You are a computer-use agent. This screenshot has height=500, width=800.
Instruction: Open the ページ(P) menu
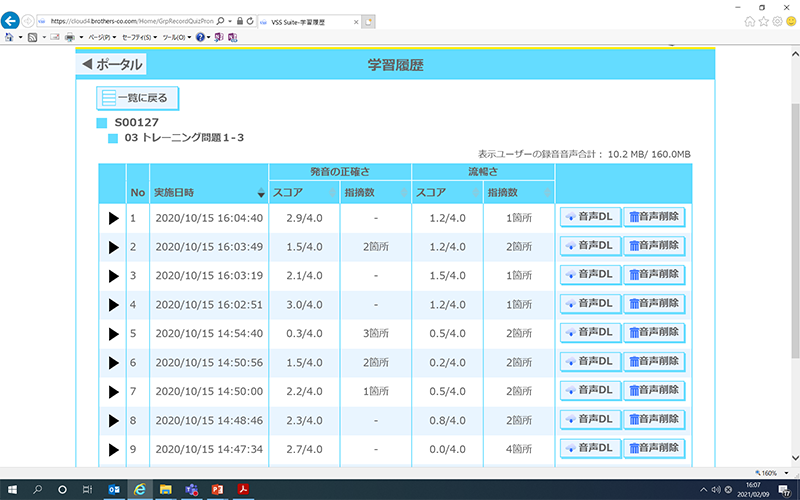click(x=100, y=37)
